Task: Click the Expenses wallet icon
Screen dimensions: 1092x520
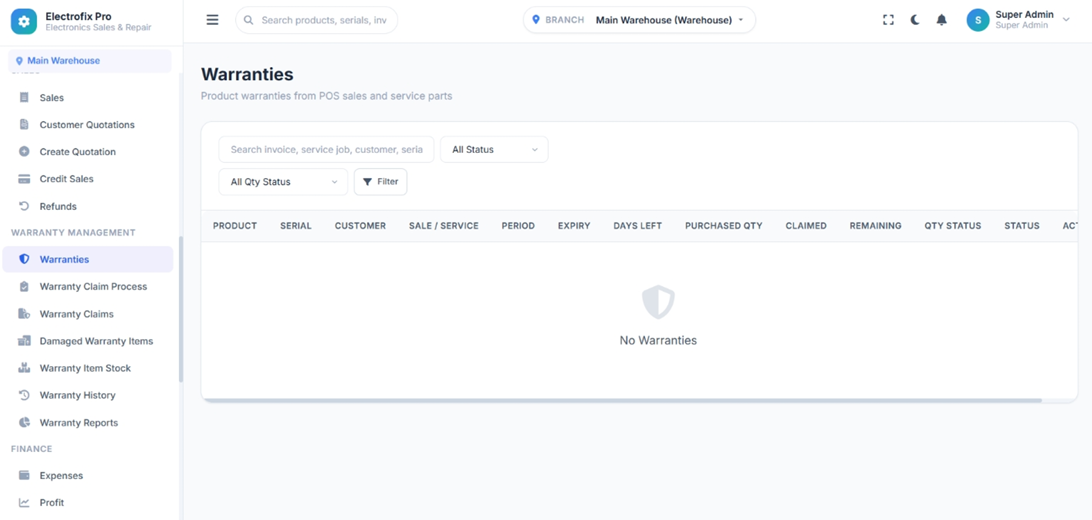Action: click(24, 475)
